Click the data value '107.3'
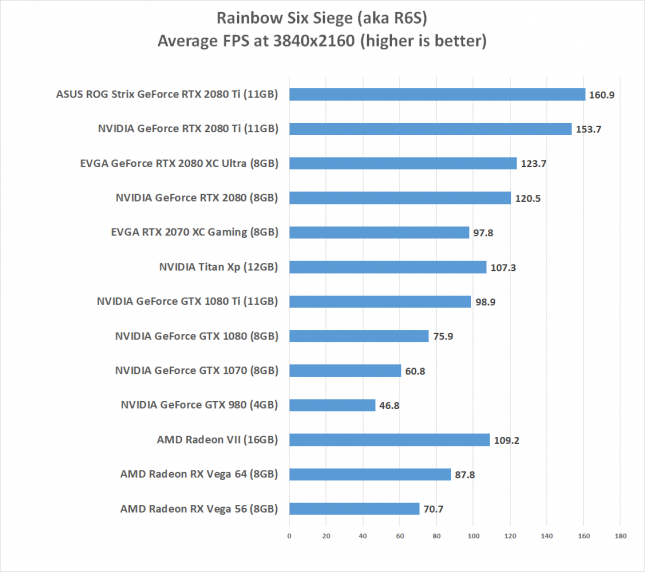Viewport: 645px width, 572px height. coord(503,268)
